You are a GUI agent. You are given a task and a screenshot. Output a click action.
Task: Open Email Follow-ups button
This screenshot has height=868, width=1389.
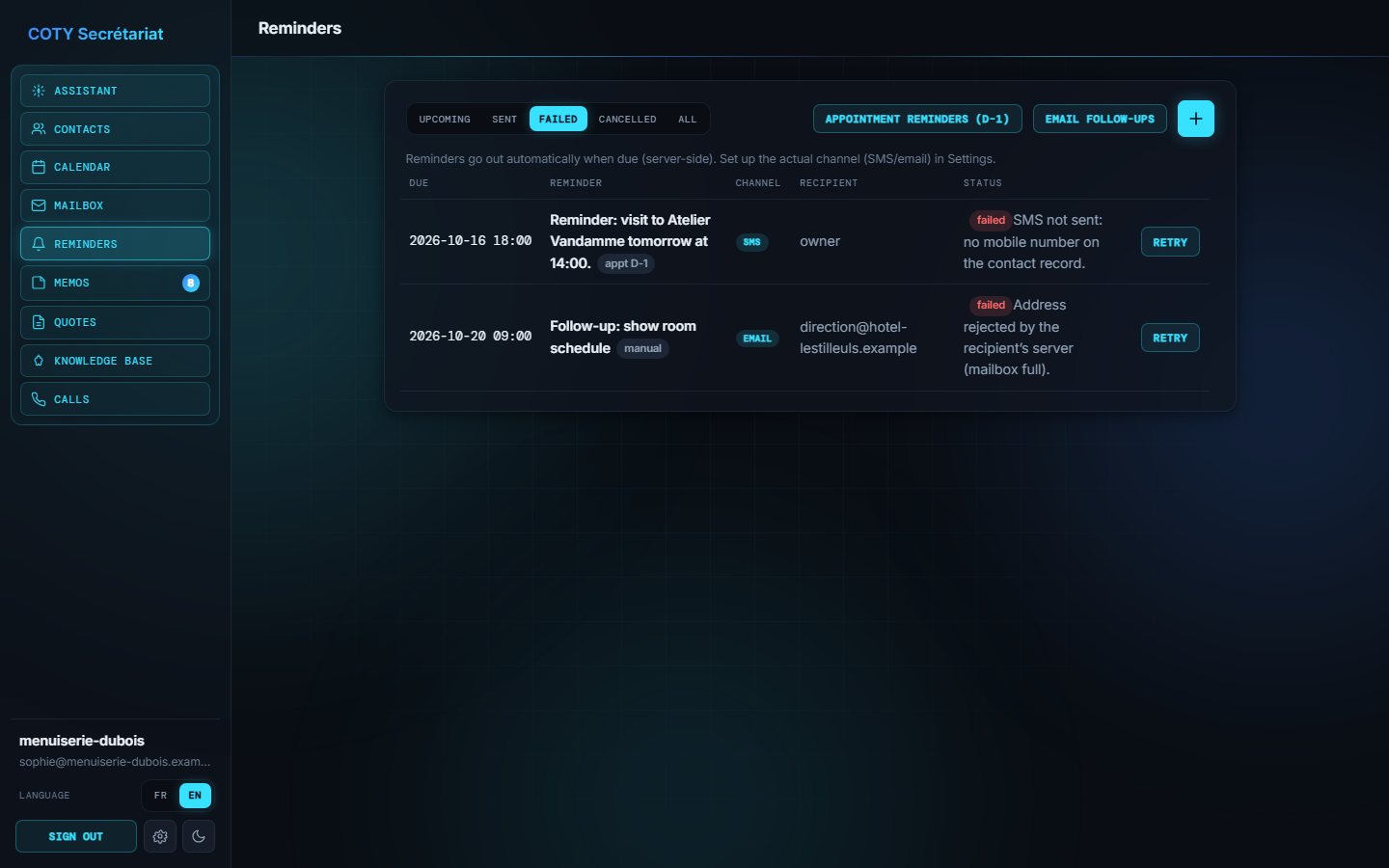(1100, 119)
